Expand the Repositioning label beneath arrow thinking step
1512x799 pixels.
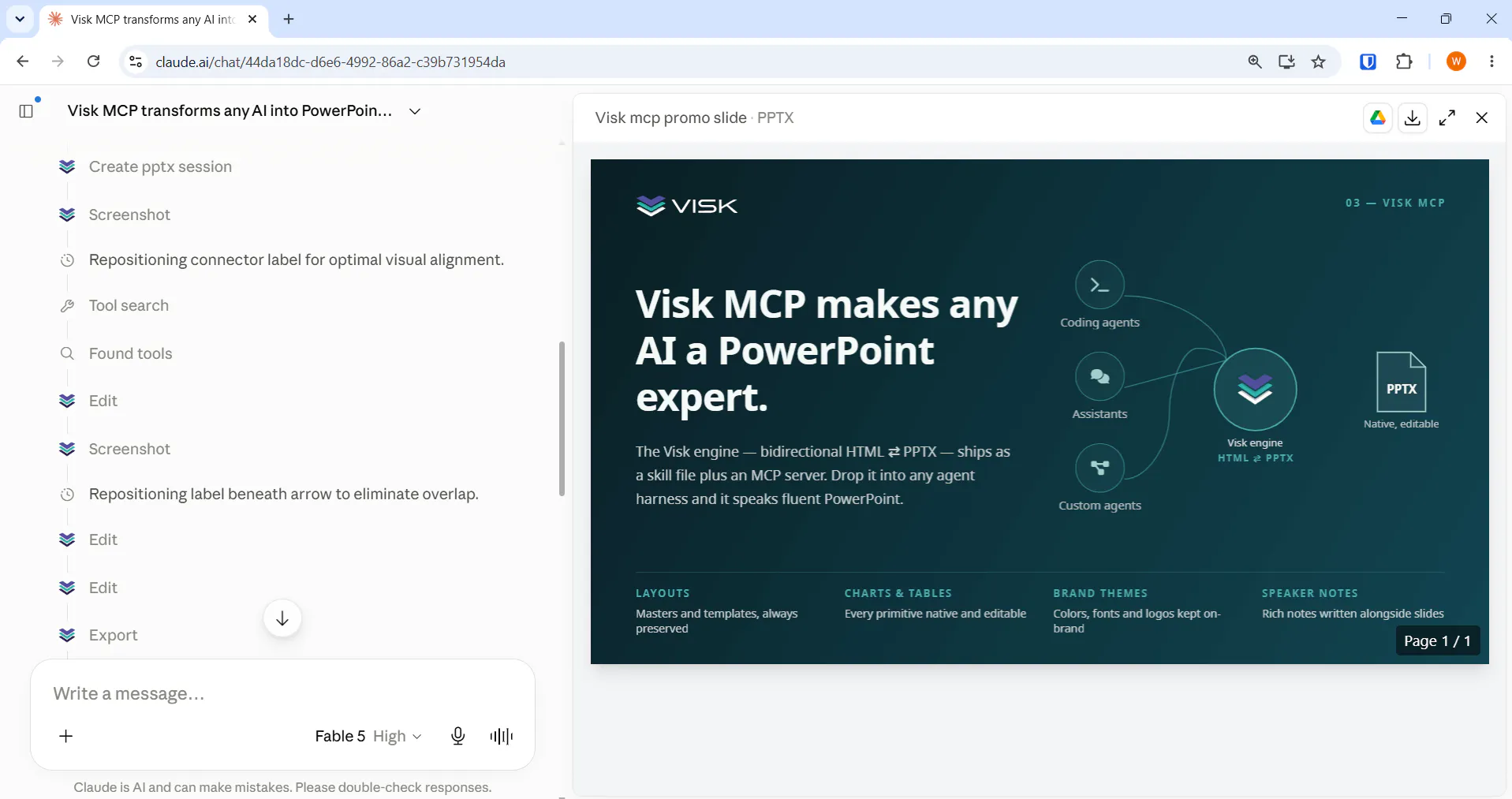[284, 494]
